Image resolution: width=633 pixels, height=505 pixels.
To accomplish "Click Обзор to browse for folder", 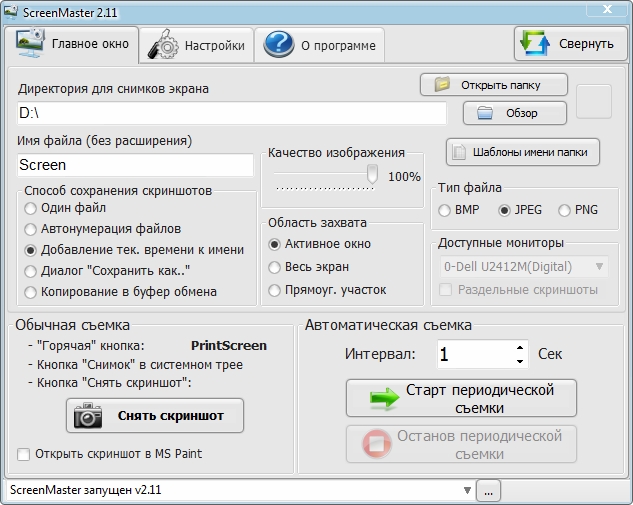I will (515, 113).
